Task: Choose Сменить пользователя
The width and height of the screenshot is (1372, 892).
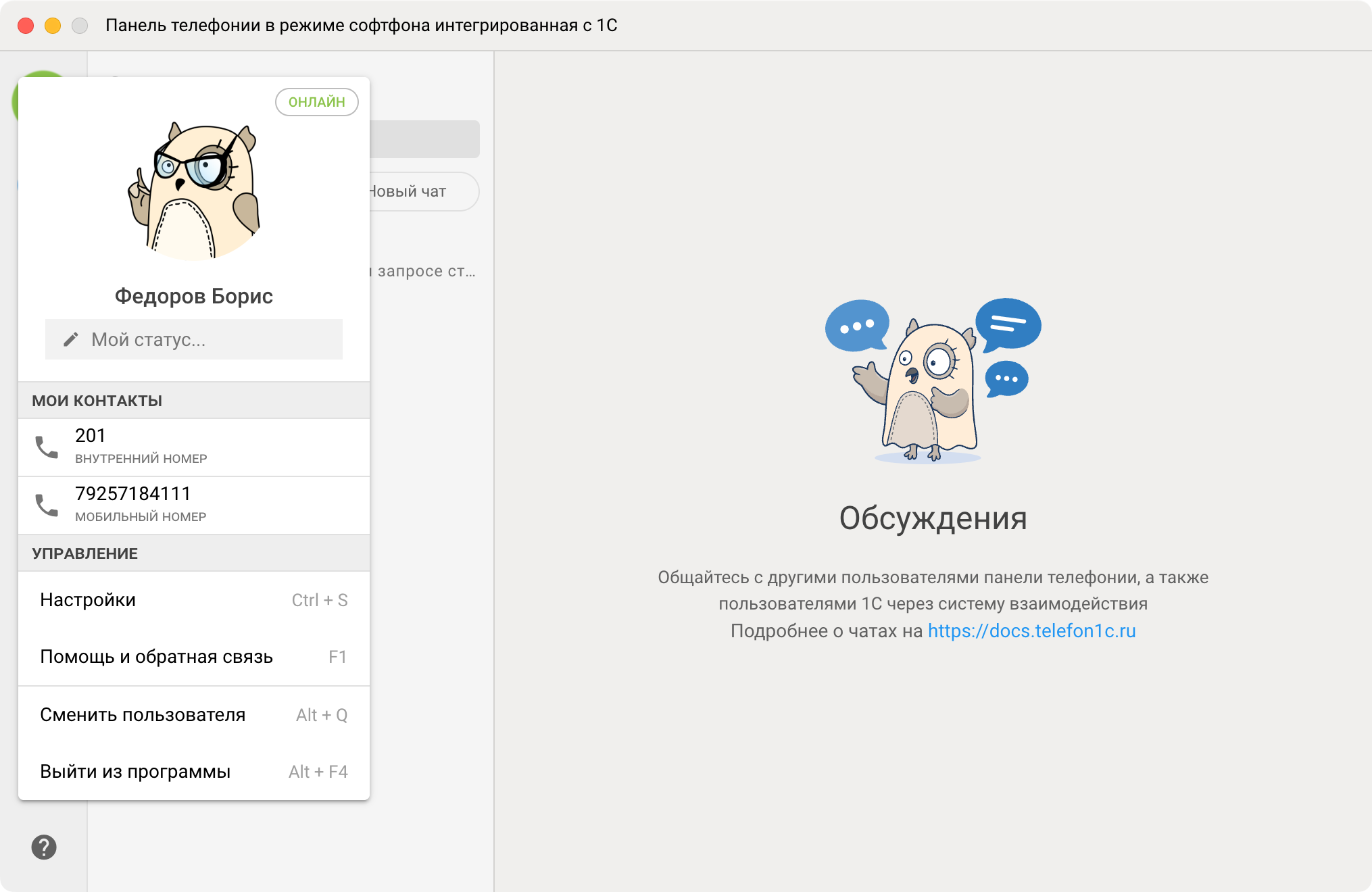Action: coord(194,715)
